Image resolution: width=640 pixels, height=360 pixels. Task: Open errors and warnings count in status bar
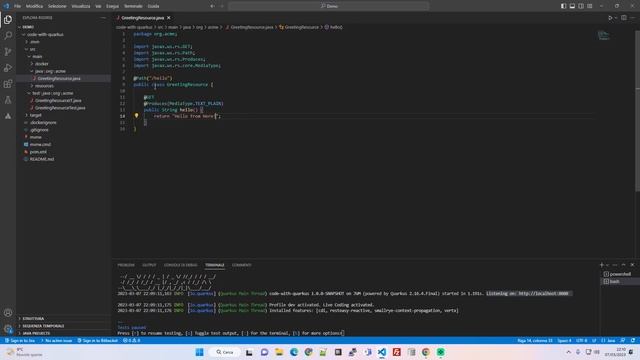(x=131, y=340)
